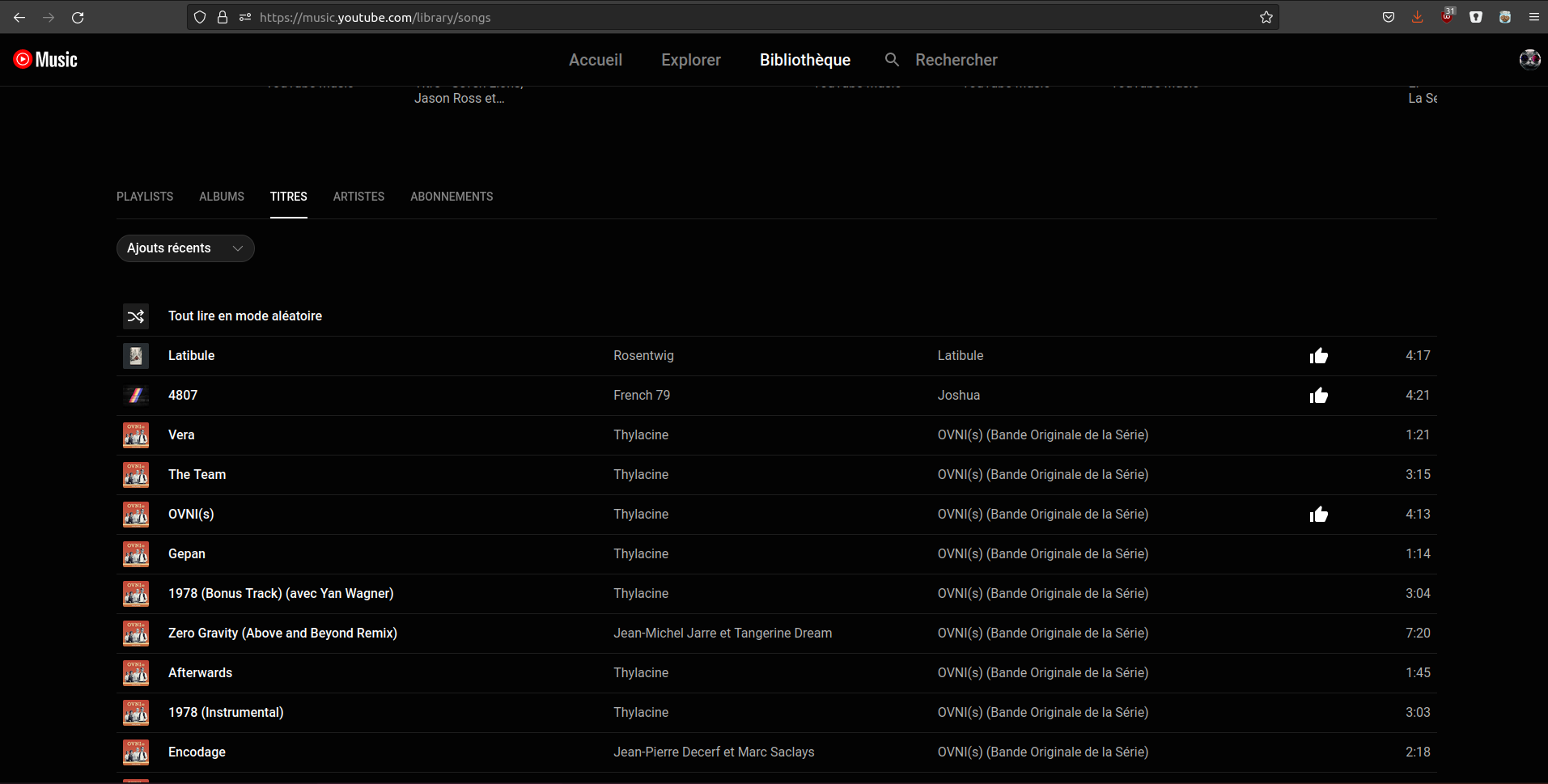
Task: Open Bibliothèque in top navigation
Action: pos(805,60)
